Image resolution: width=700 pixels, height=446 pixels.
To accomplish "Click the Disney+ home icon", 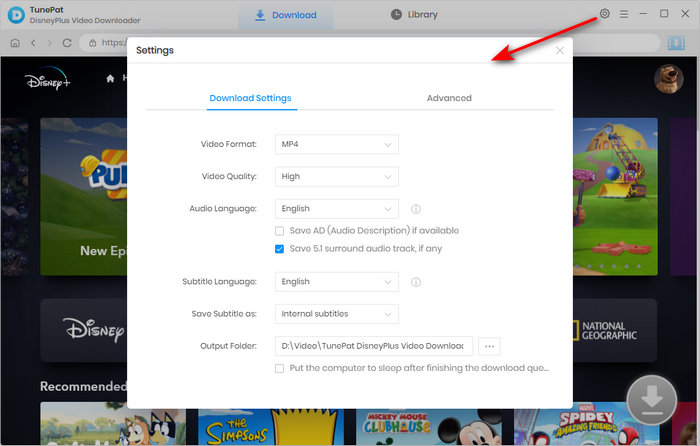I will pos(110,79).
